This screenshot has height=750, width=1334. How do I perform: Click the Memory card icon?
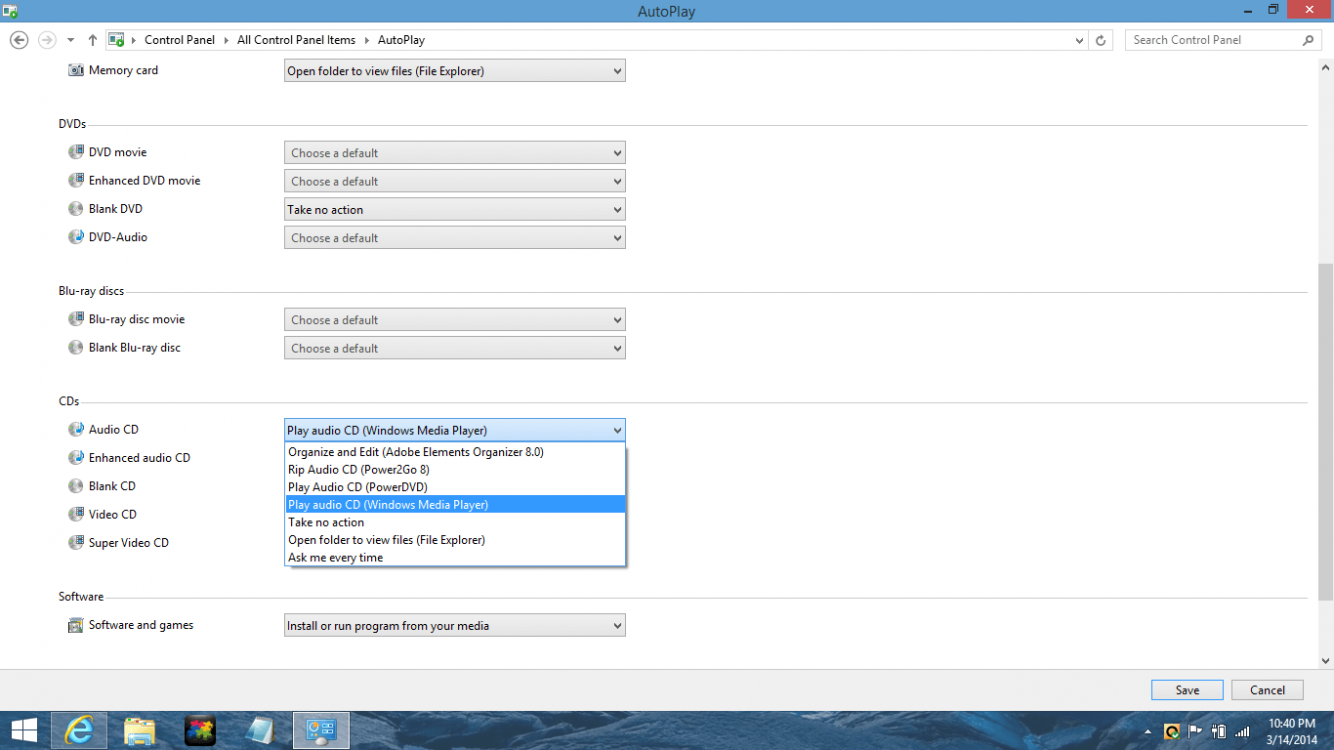(x=76, y=71)
